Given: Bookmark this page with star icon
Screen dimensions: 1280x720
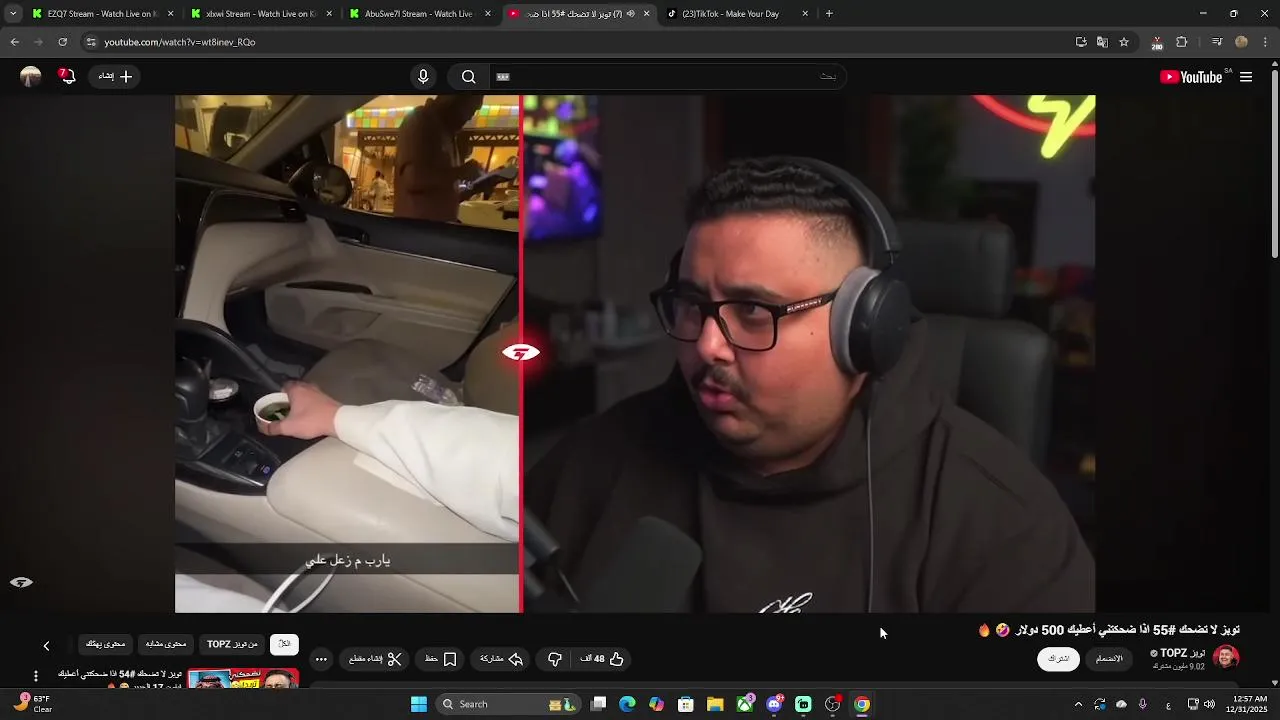Looking at the screenshot, I should (x=1124, y=42).
